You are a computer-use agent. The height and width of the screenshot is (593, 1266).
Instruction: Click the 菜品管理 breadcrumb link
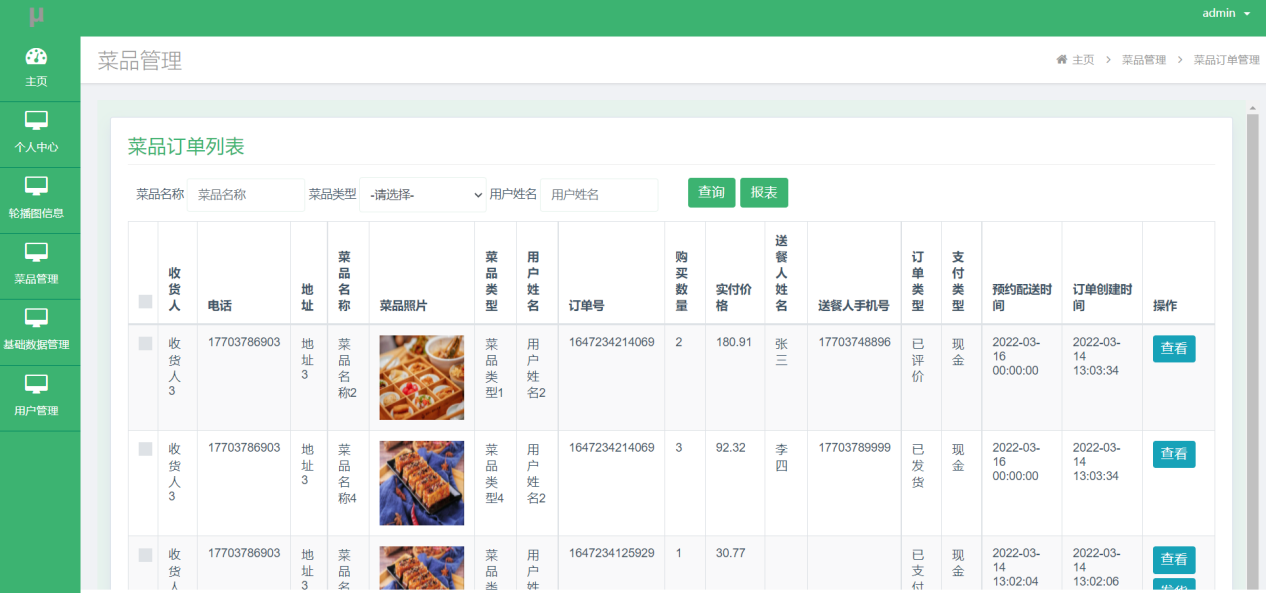pyautogui.click(x=1144, y=60)
